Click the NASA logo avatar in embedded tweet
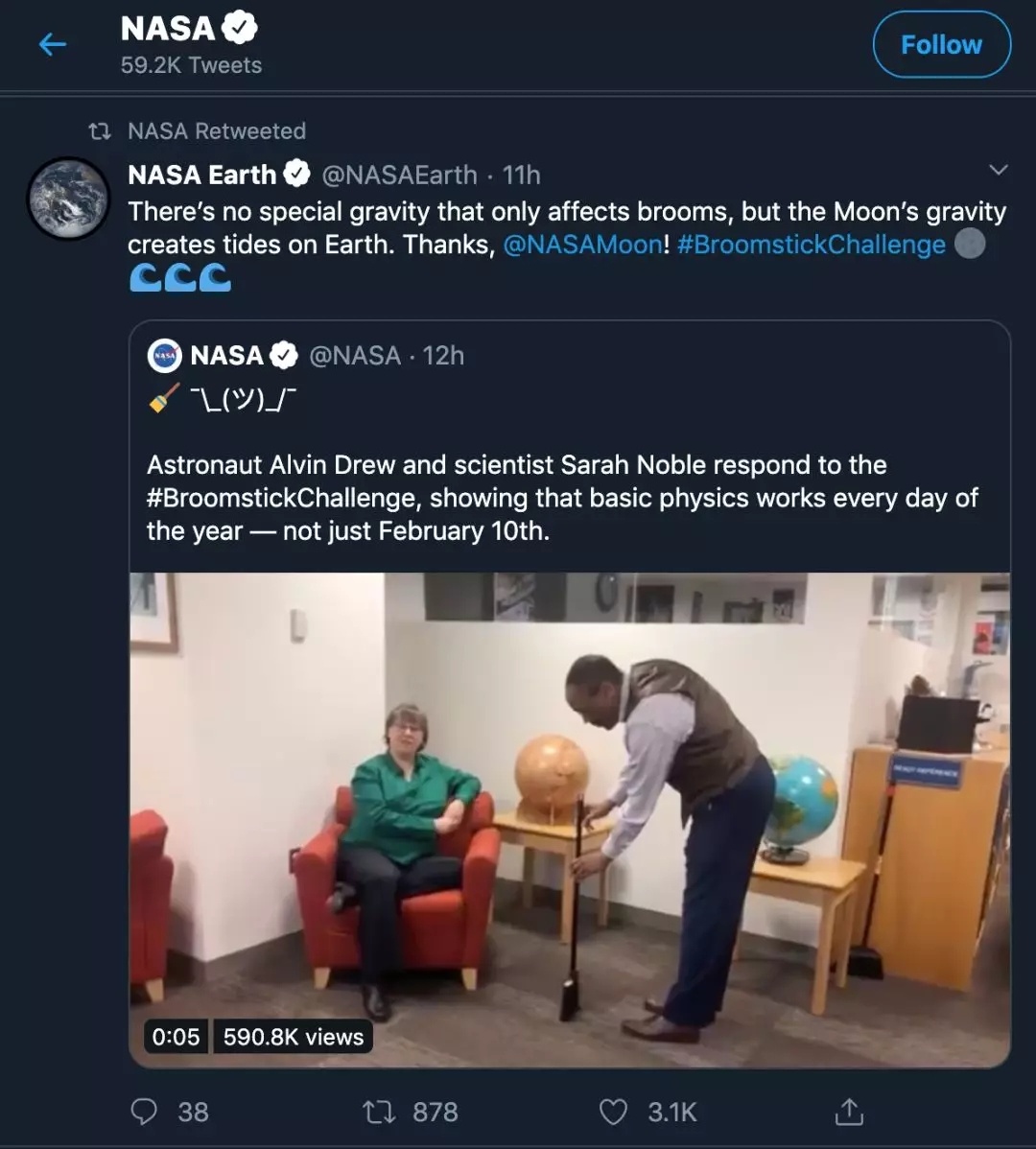 (x=164, y=355)
